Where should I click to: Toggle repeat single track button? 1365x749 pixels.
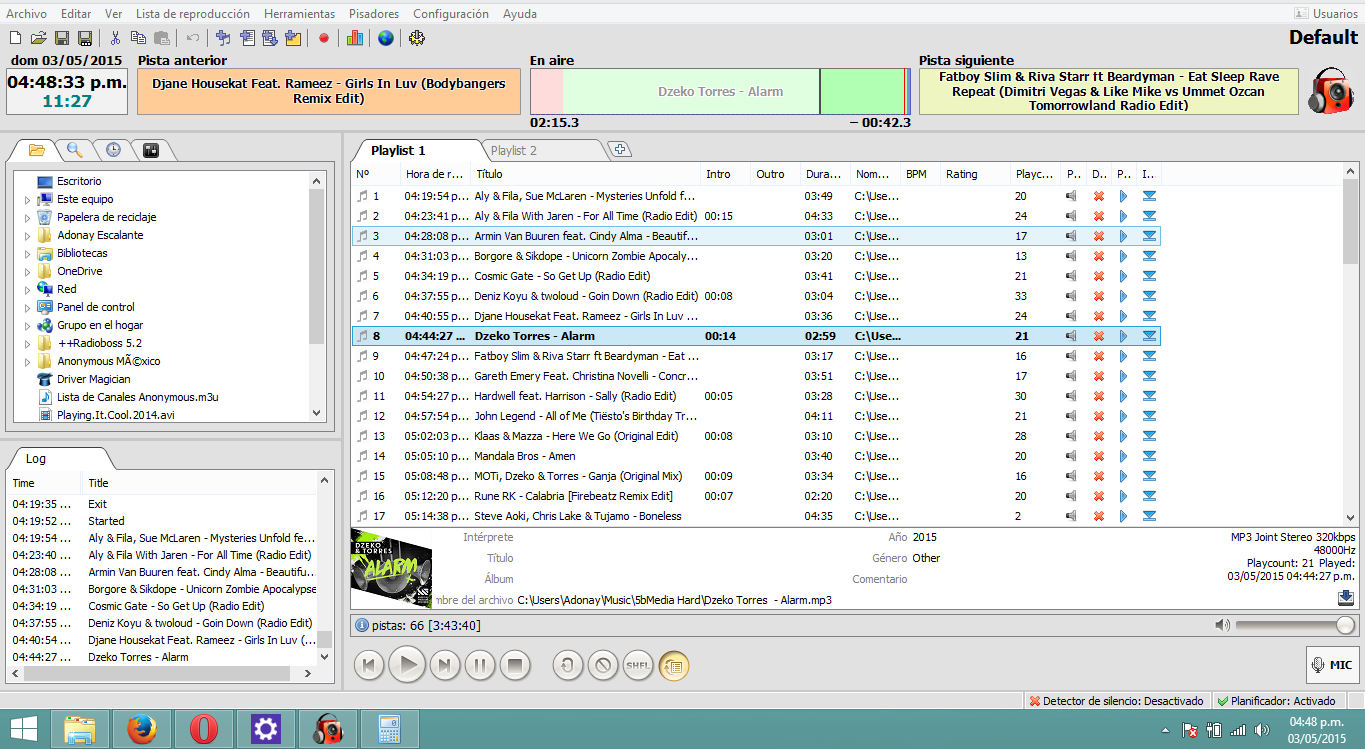568,665
